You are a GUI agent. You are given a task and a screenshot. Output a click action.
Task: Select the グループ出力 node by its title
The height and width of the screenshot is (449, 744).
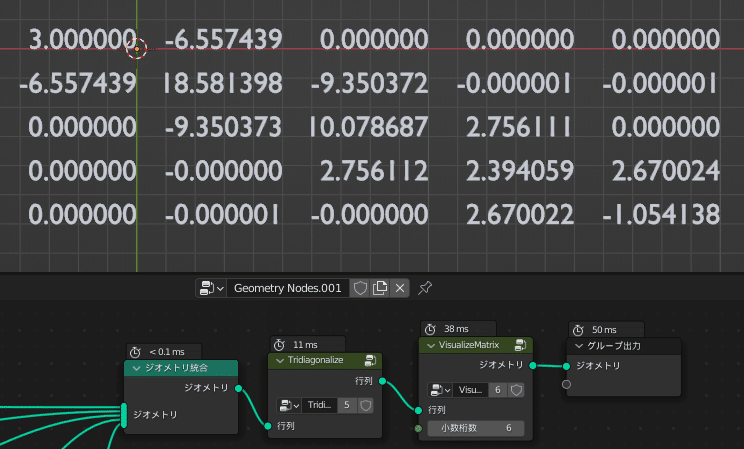tap(614, 346)
